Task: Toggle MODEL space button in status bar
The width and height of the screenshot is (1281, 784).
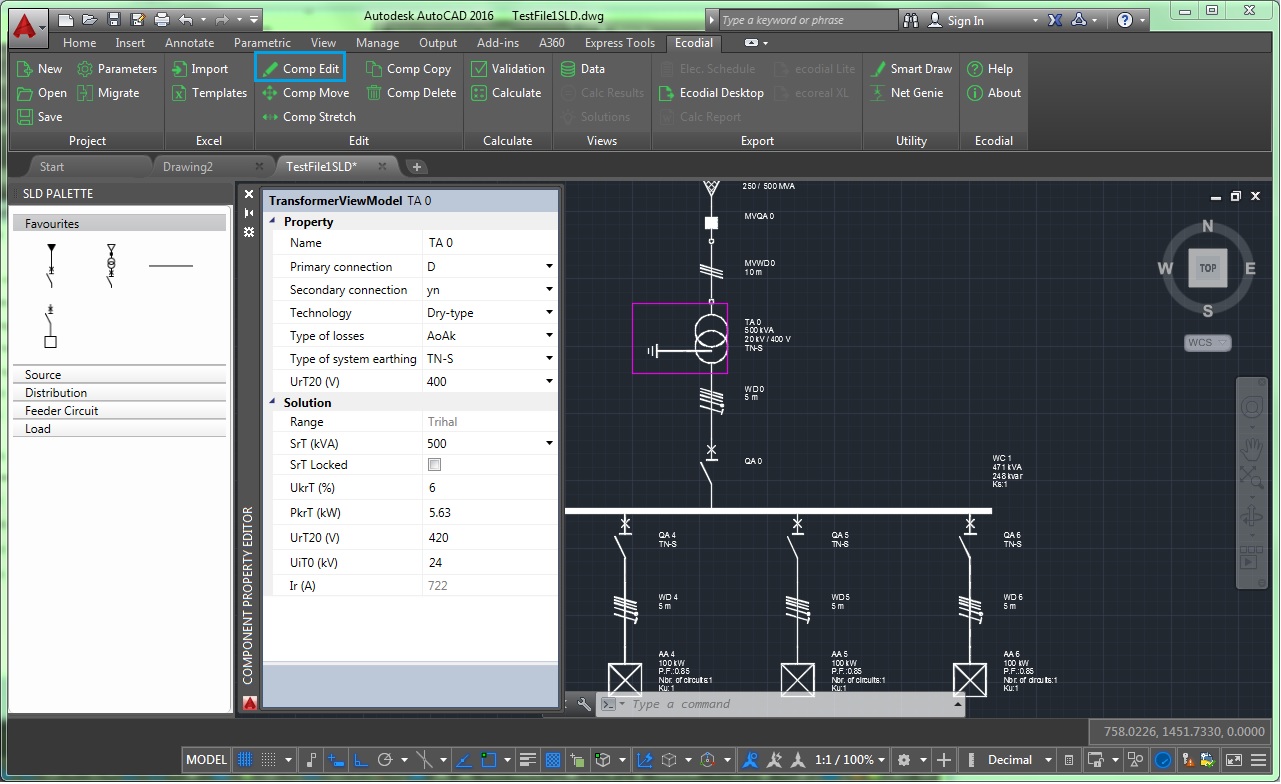Action: [x=207, y=760]
